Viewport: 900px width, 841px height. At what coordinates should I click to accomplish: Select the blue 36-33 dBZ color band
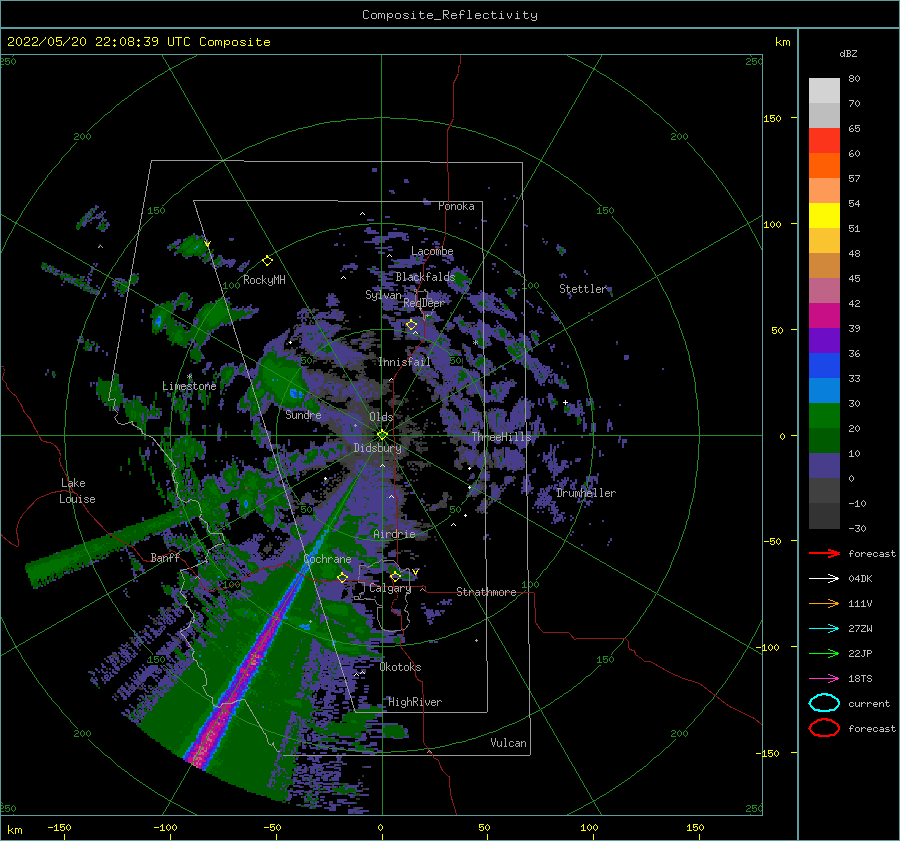pos(824,366)
